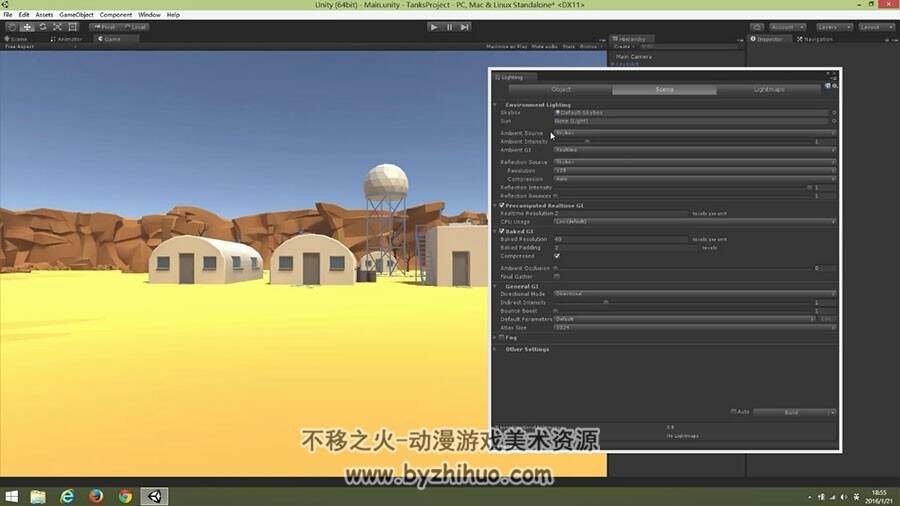
Task: Select Main Camera in the Hierarchy
Action: pyautogui.click(x=633, y=57)
